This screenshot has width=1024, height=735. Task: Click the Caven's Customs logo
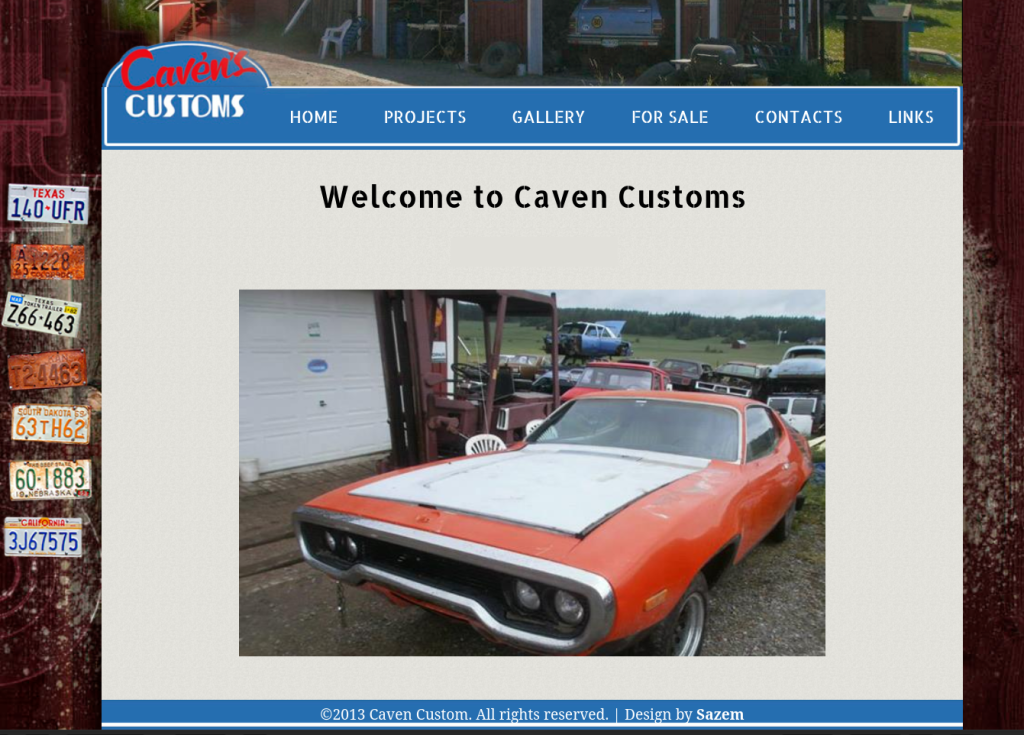pos(186,87)
